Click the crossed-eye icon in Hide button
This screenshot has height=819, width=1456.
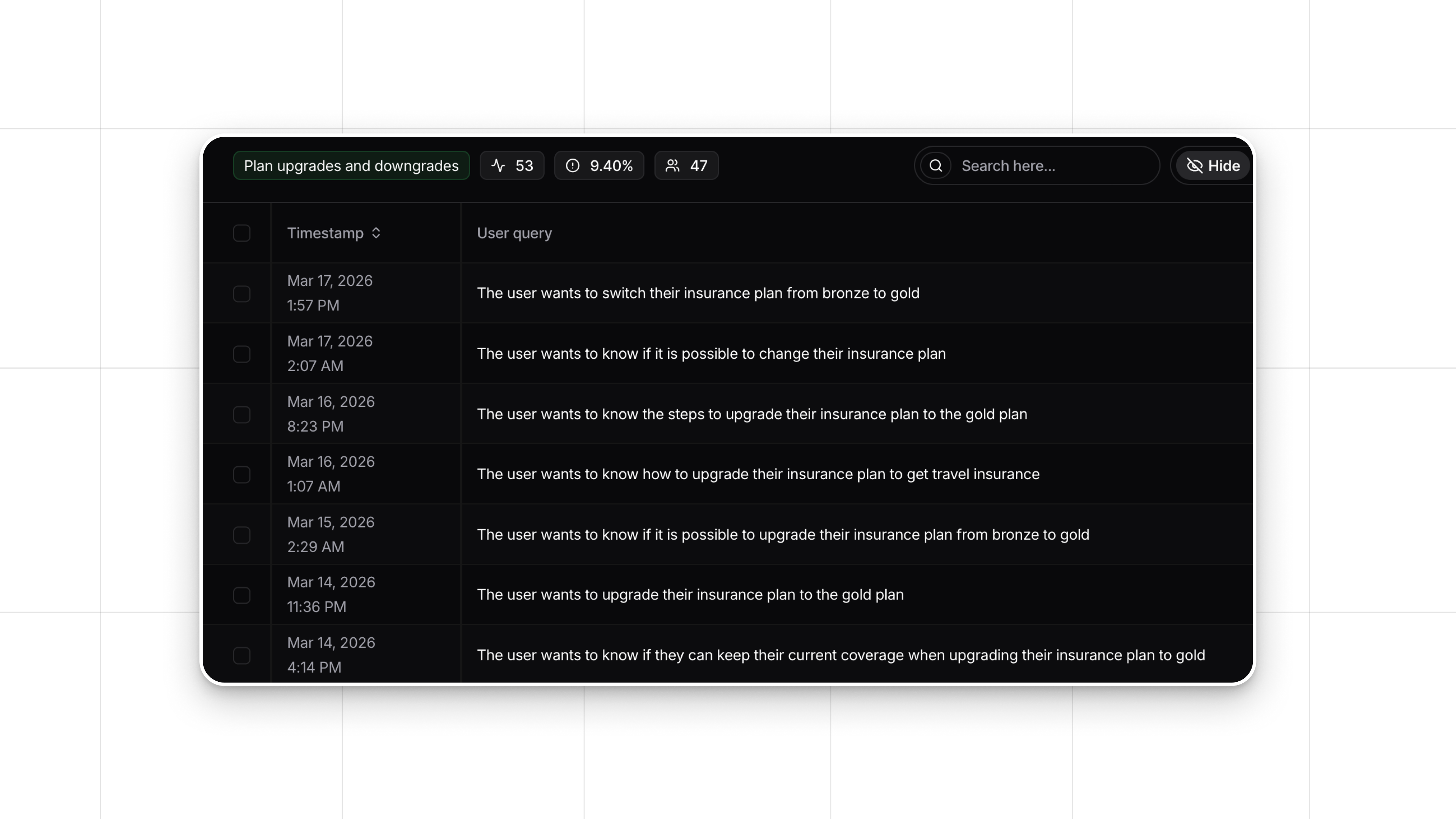(1194, 166)
